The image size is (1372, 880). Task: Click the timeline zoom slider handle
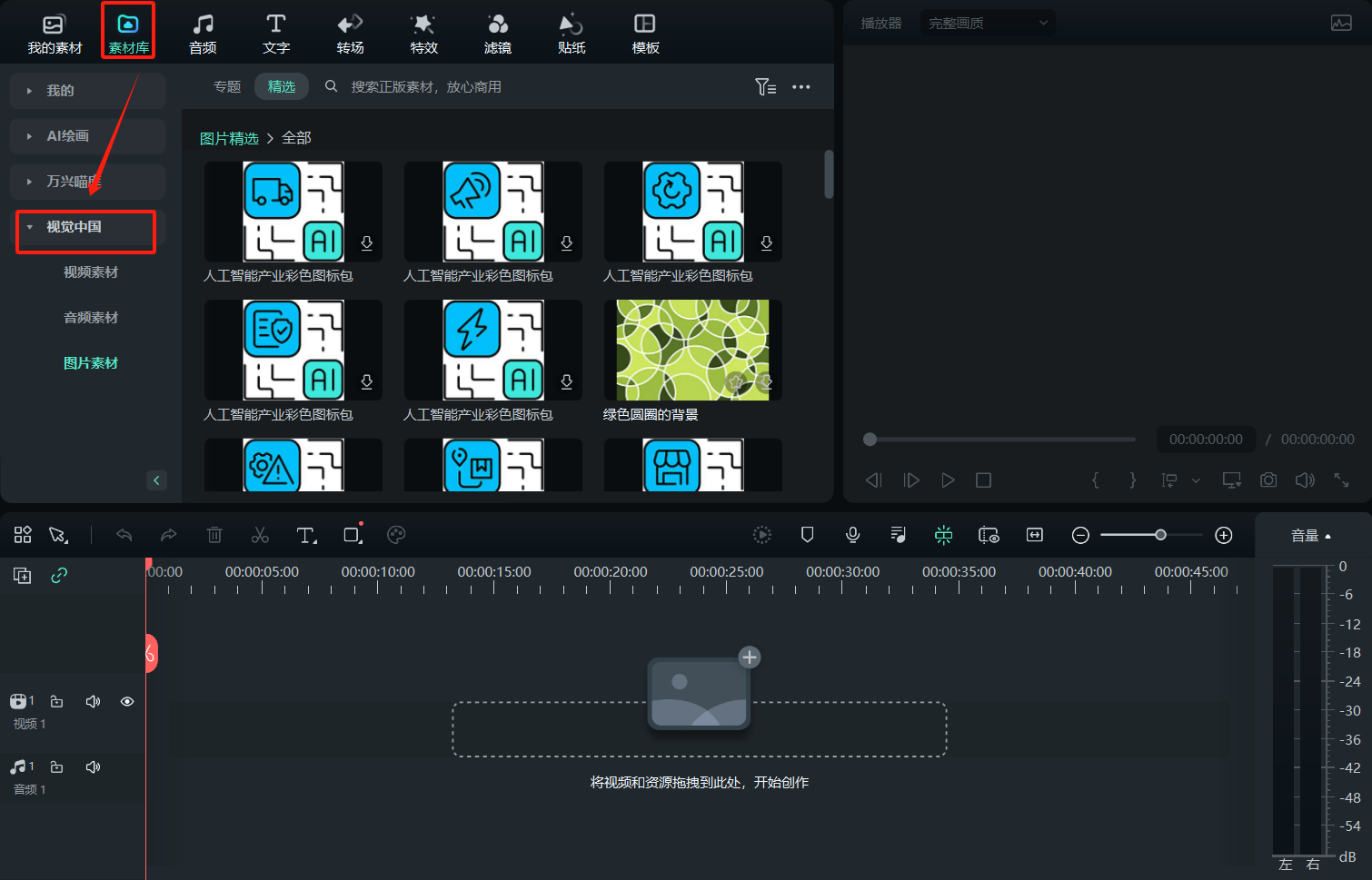1160,535
